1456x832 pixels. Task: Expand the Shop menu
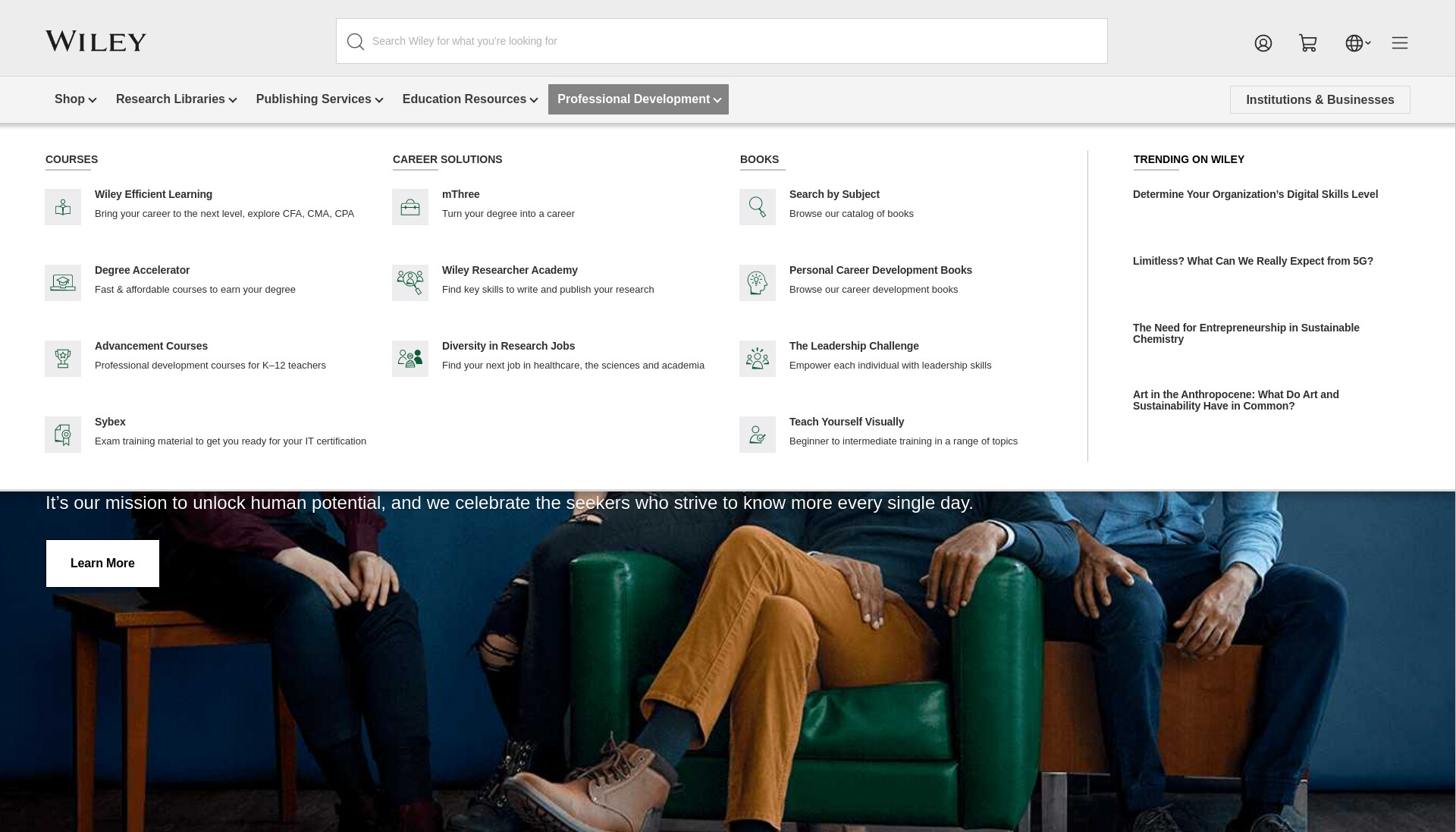coord(75,99)
